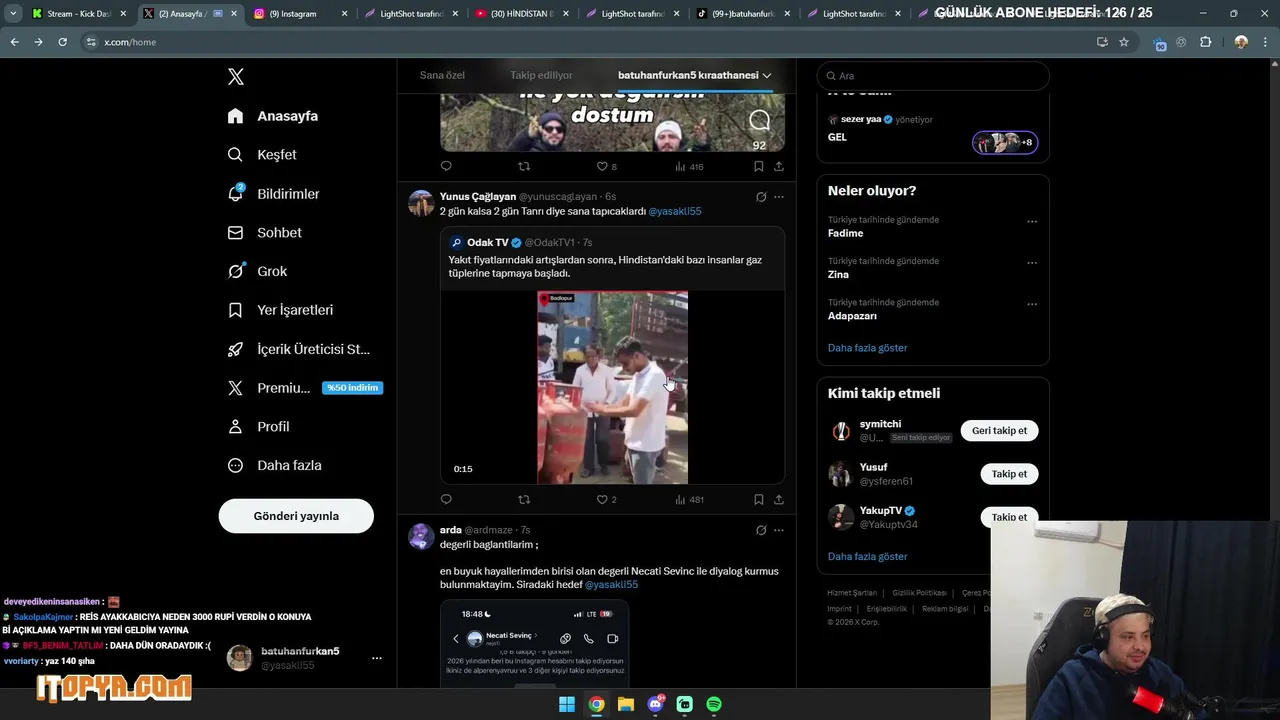Open Keşfet explore page
The height and width of the screenshot is (720, 1280).
[x=262, y=155]
